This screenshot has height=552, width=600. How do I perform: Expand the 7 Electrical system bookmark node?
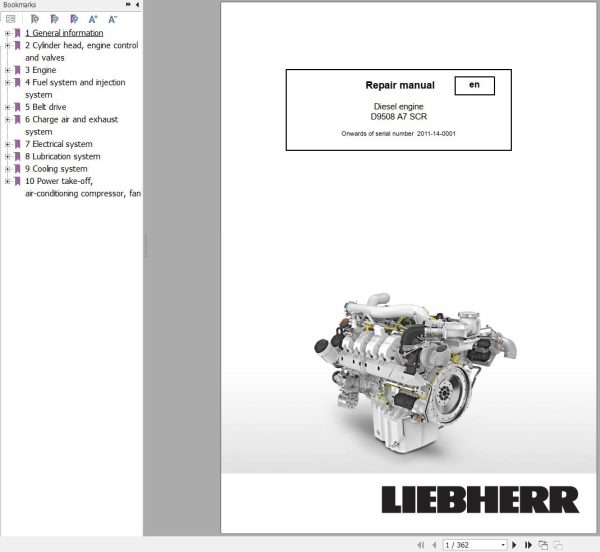coord(7,144)
